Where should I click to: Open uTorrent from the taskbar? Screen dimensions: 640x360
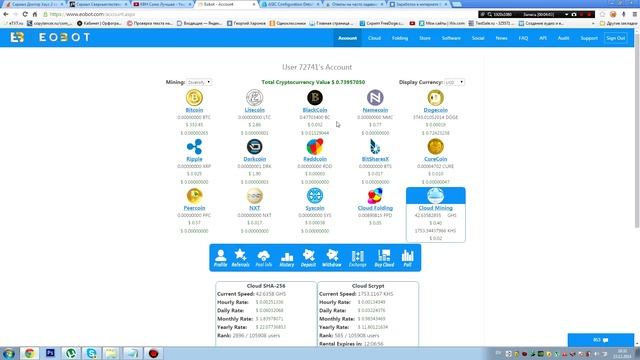[x=71, y=353]
